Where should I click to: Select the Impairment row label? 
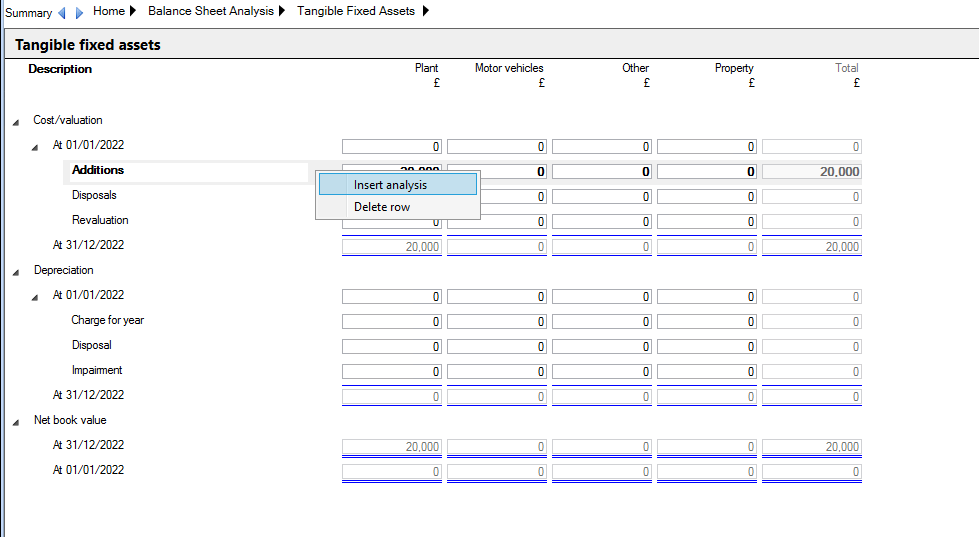pyautogui.click(x=97, y=370)
